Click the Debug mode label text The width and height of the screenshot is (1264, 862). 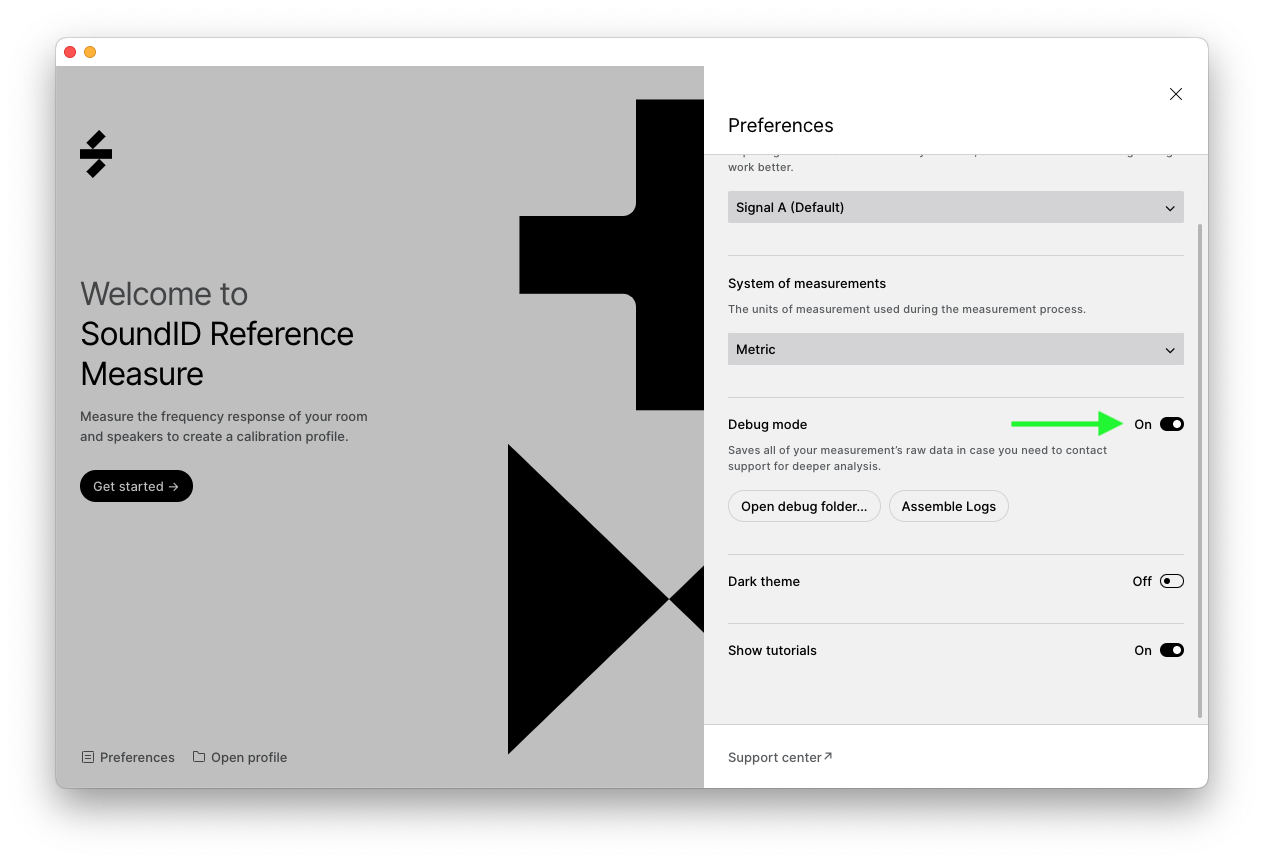tap(767, 424)
